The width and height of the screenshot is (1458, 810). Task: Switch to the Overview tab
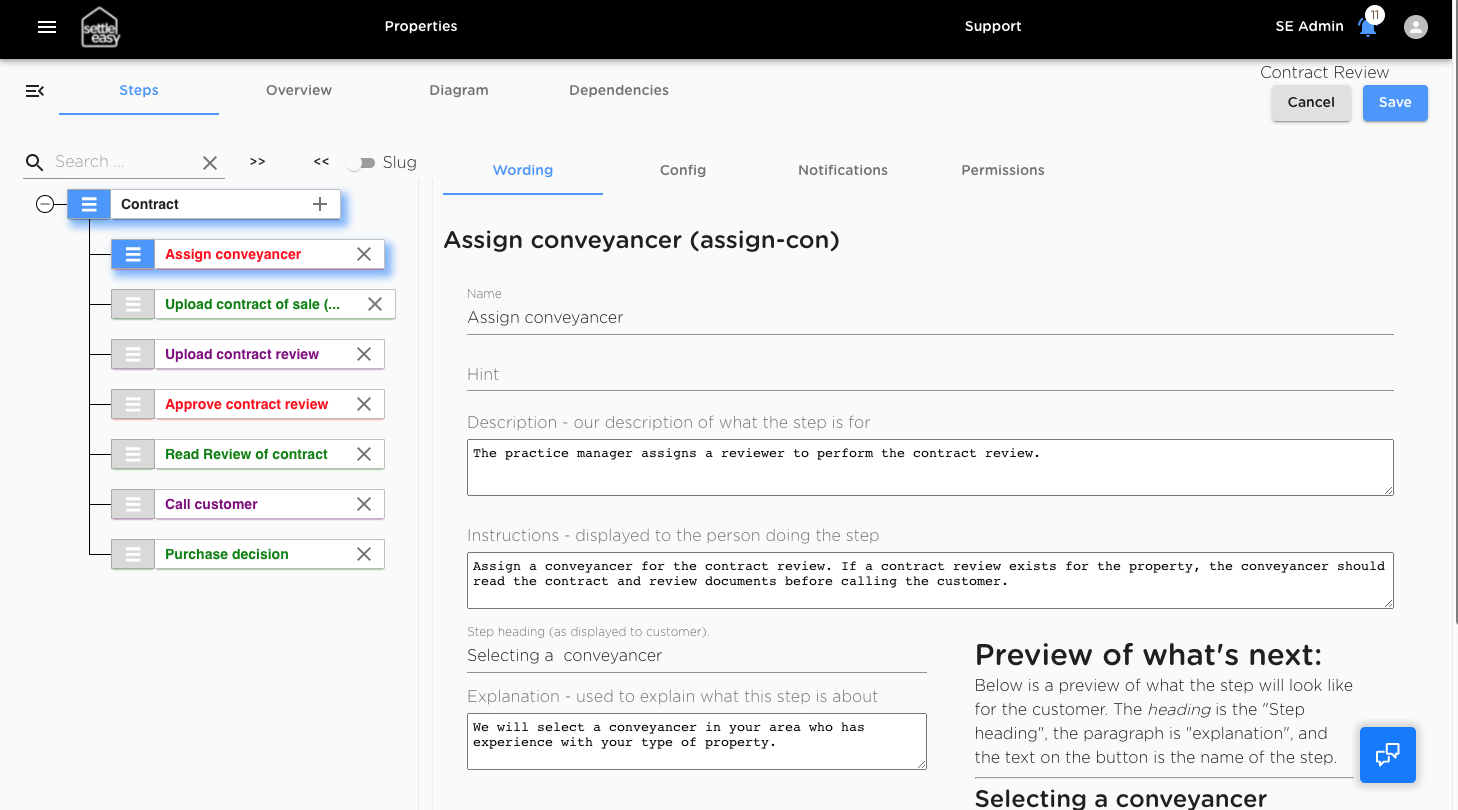299,90
